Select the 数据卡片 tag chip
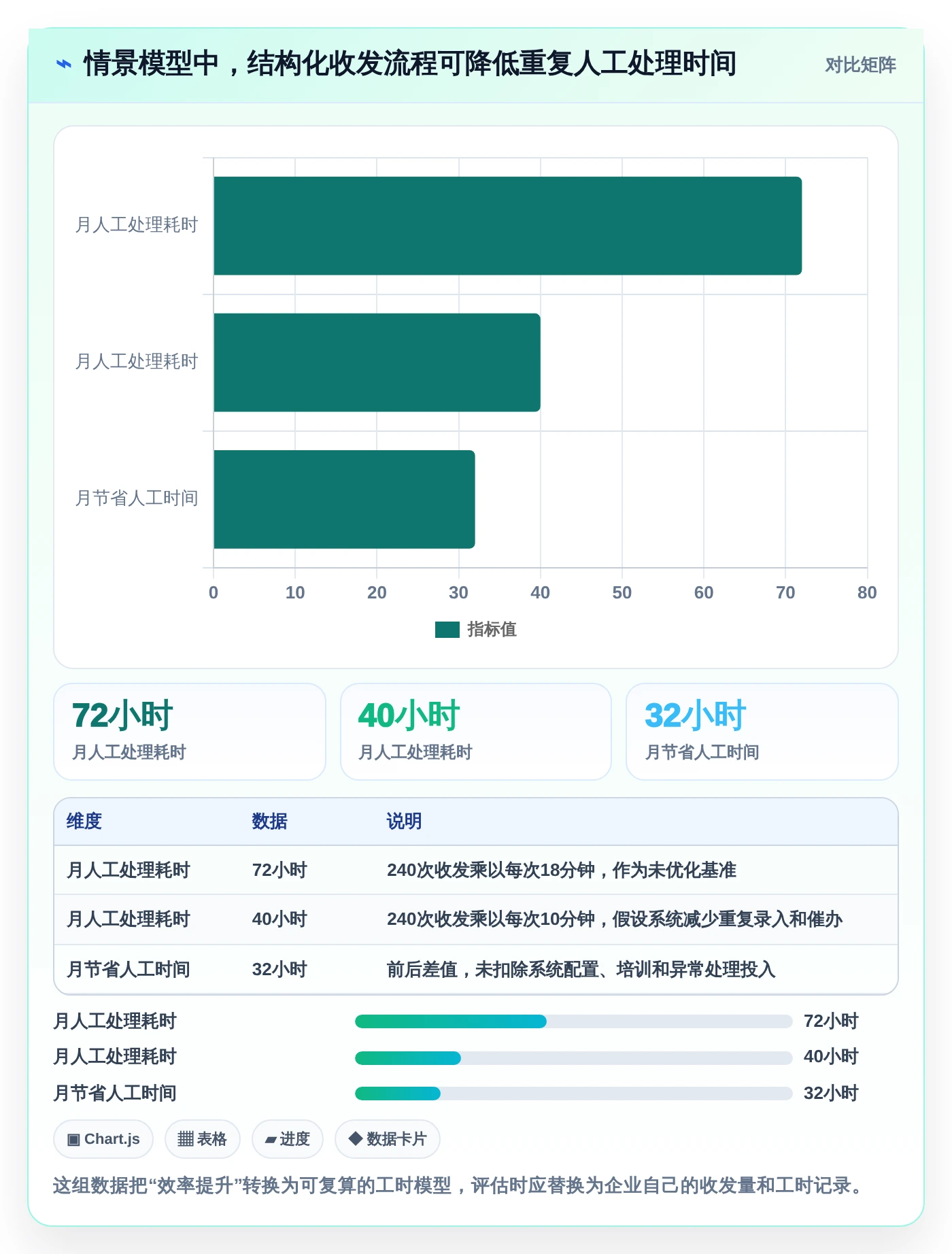Viewport: 952px width, 1254px height. [x=387, y=1139]
